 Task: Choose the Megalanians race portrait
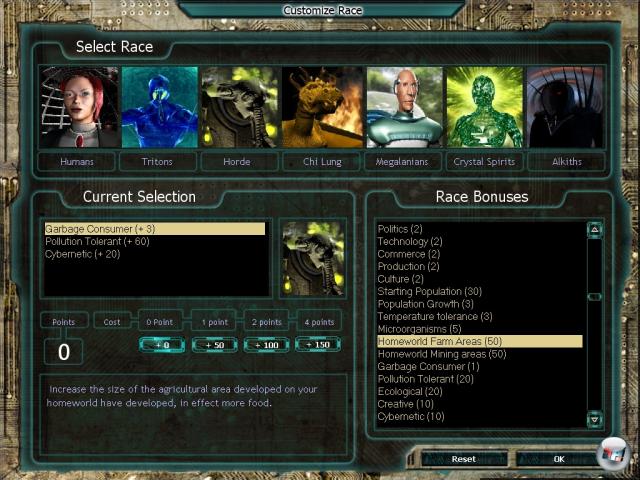pos(404,107)
